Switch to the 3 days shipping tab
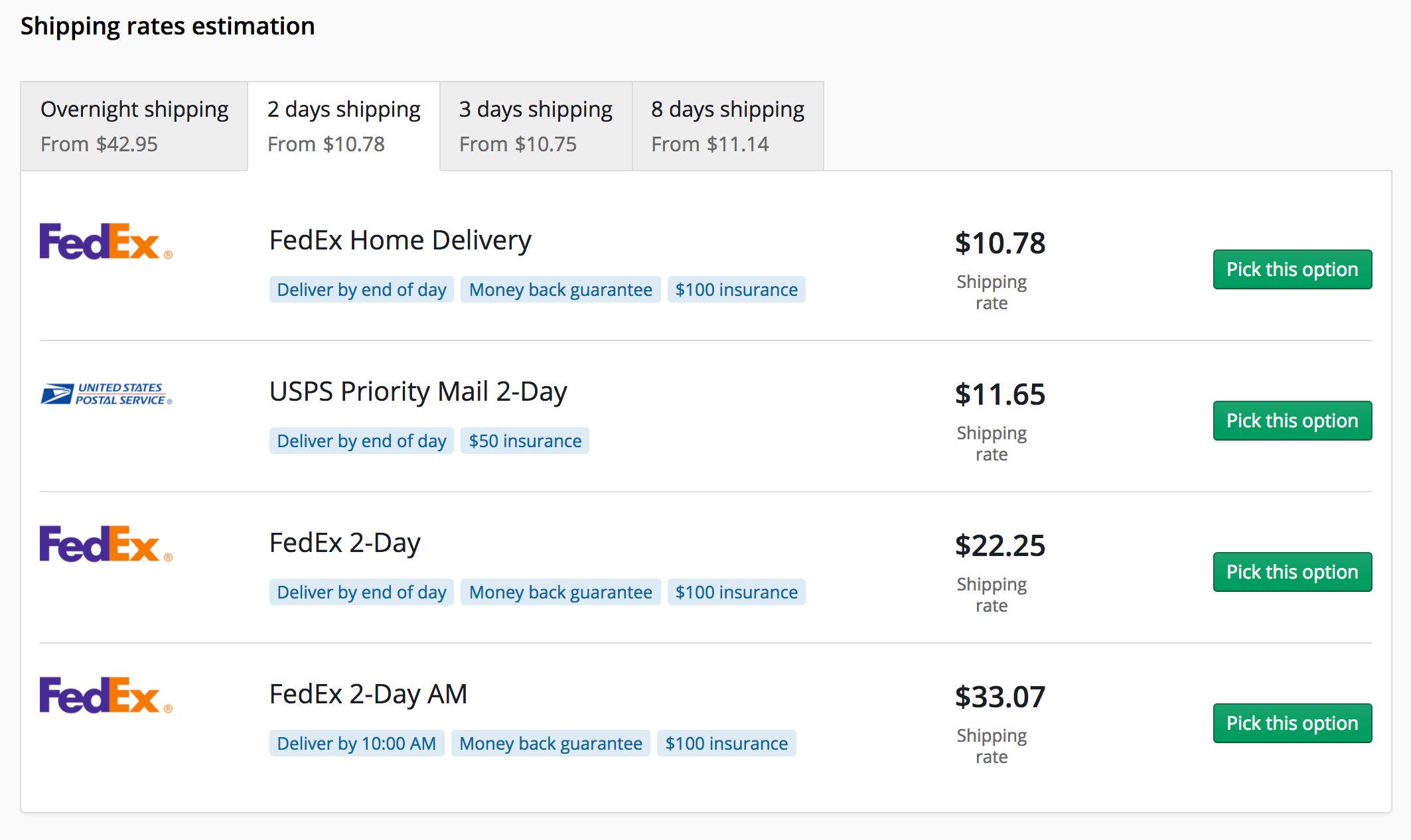Image resolution: width=1411 pixels, height=840 pixels. click(x=536, y=126)
